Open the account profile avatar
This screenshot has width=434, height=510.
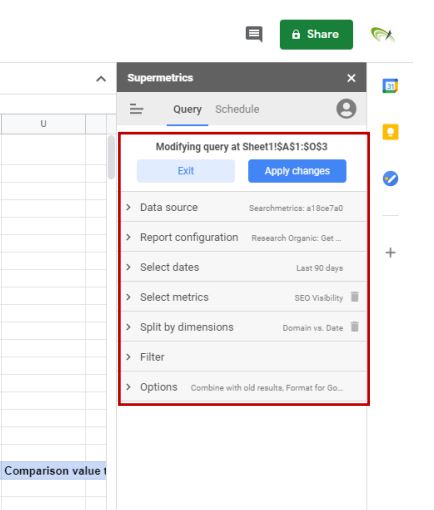click(383, 34)
